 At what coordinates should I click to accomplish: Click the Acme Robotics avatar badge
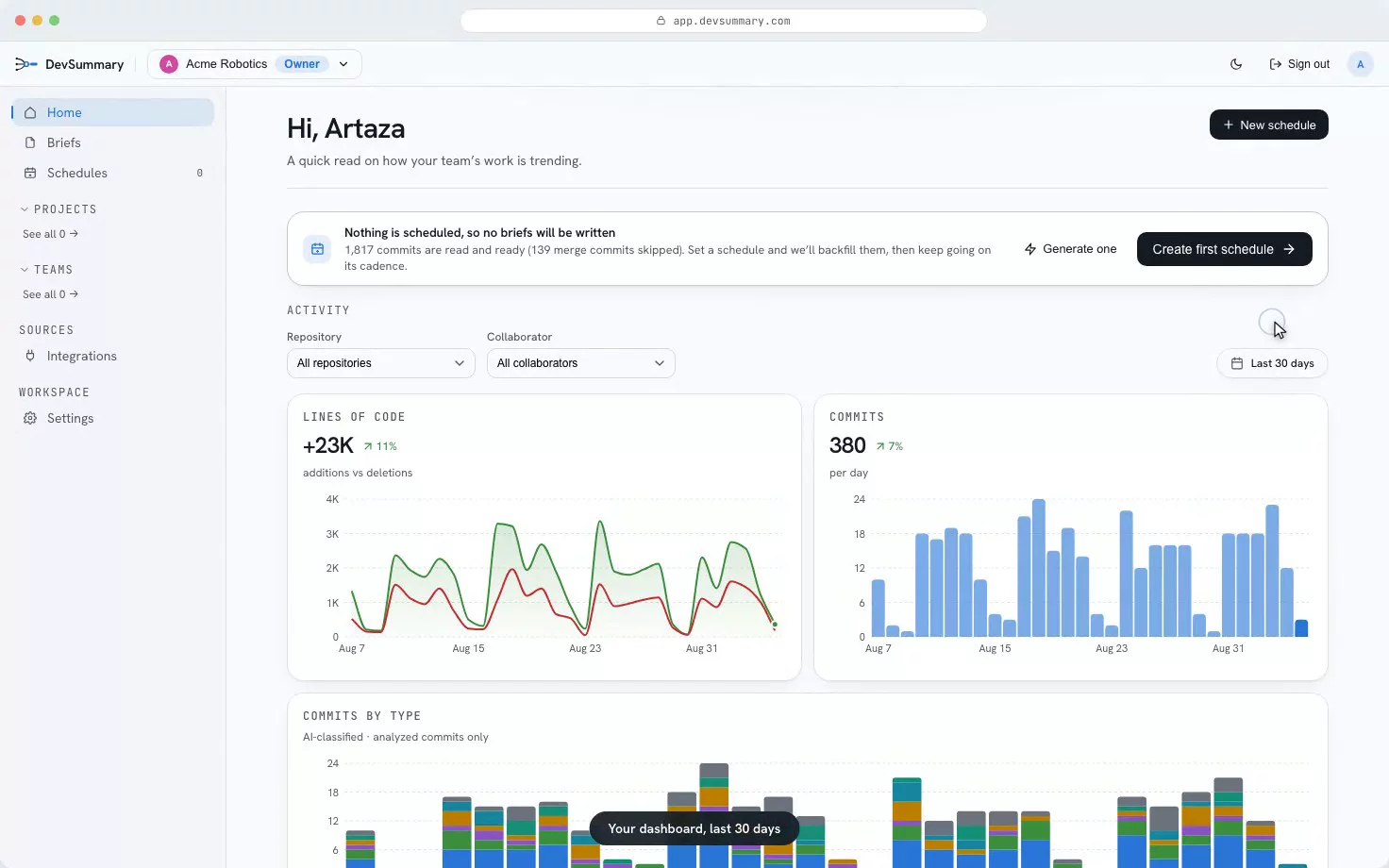click(169, 64)
